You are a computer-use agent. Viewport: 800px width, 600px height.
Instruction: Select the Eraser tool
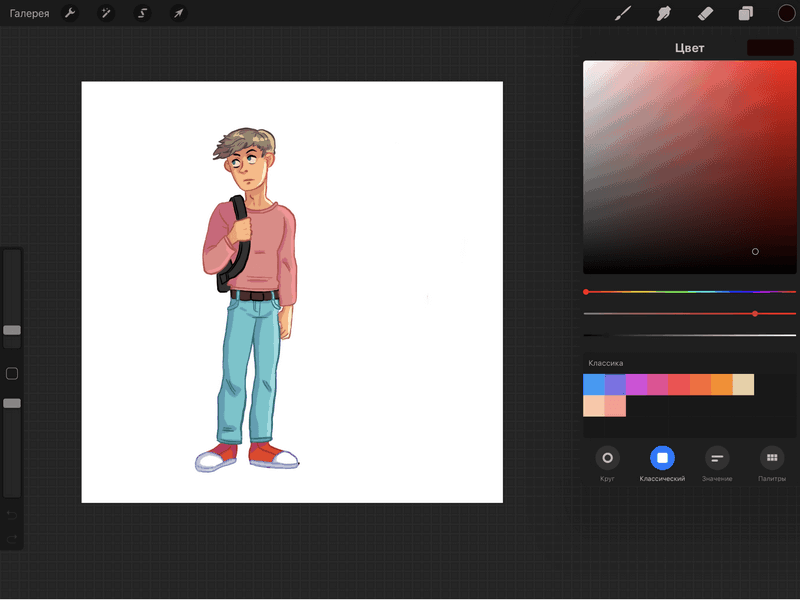pos(704,14)
